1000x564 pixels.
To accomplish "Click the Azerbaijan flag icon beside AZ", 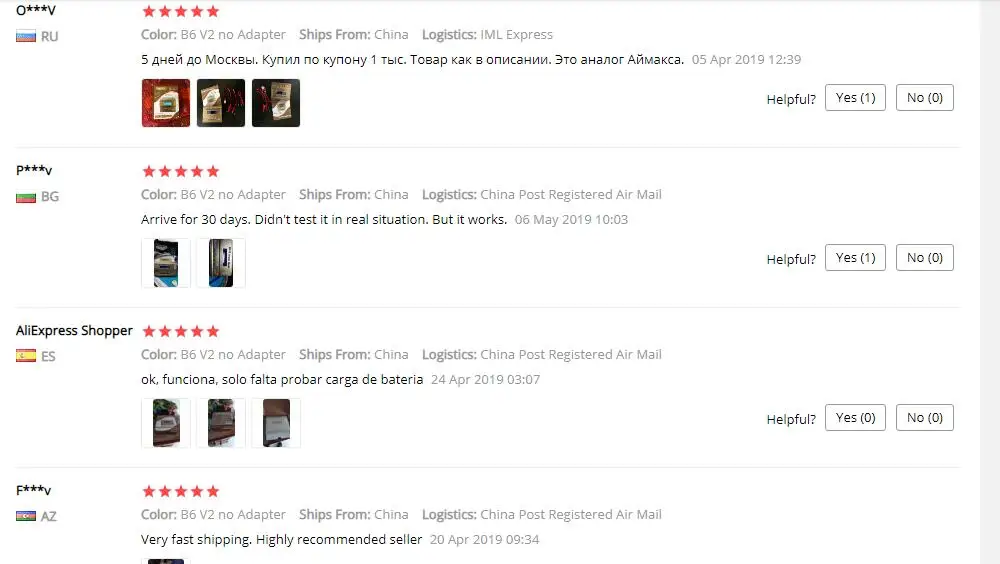I will [26, 516].
